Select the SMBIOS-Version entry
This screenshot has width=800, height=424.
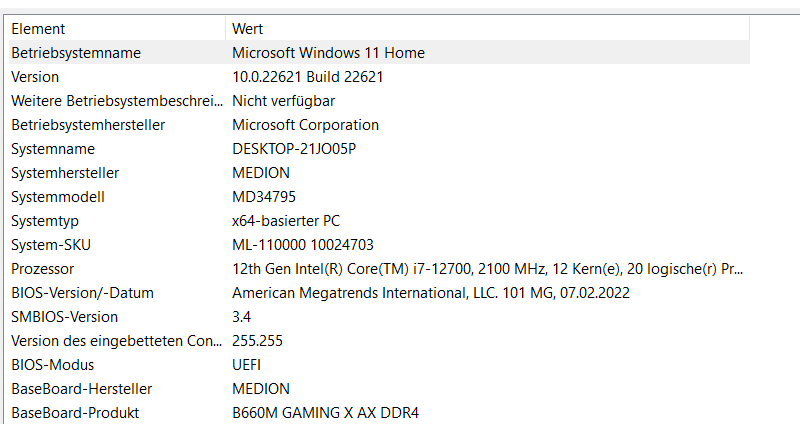click(64, 317)
